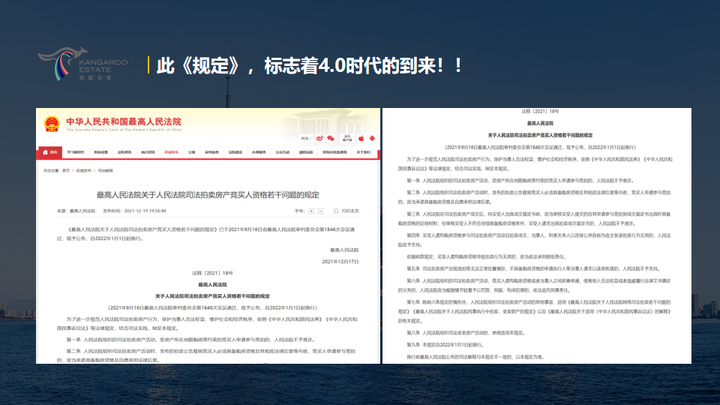This screenshot has width=720, height=405.
Task: Click the home icon in red 首页 tab
Action: (x=45, y=152)
